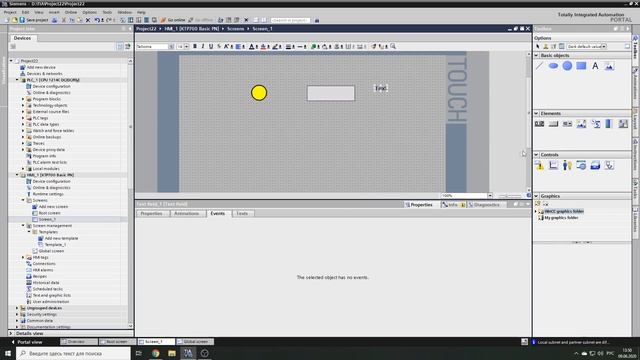Click the Undo arrow in main toolbar
640x360 pixels.
pos(97,20)
